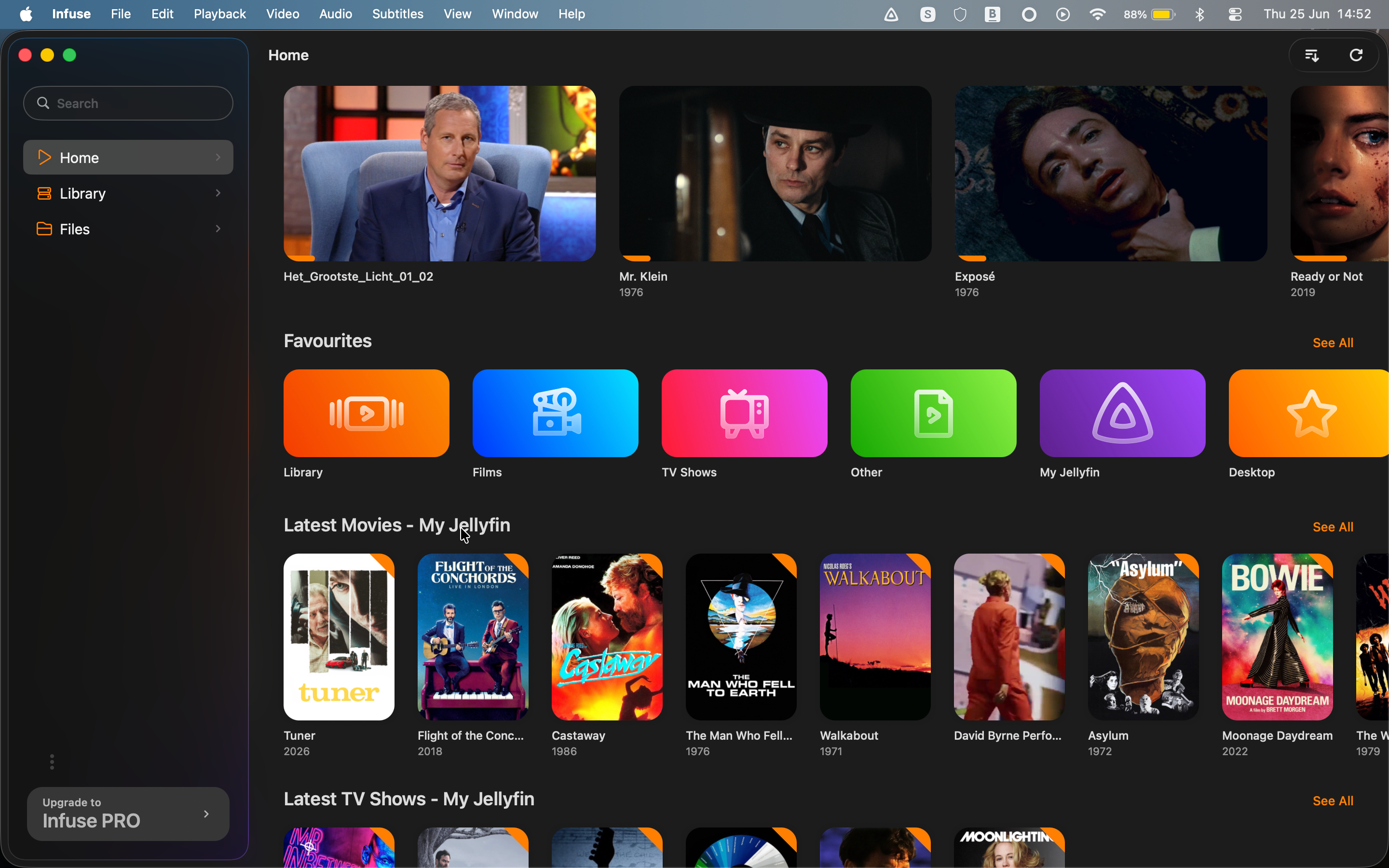1389x868 pixels.
Task: Open the Audio menu
Action: click(x=336, y=14)
